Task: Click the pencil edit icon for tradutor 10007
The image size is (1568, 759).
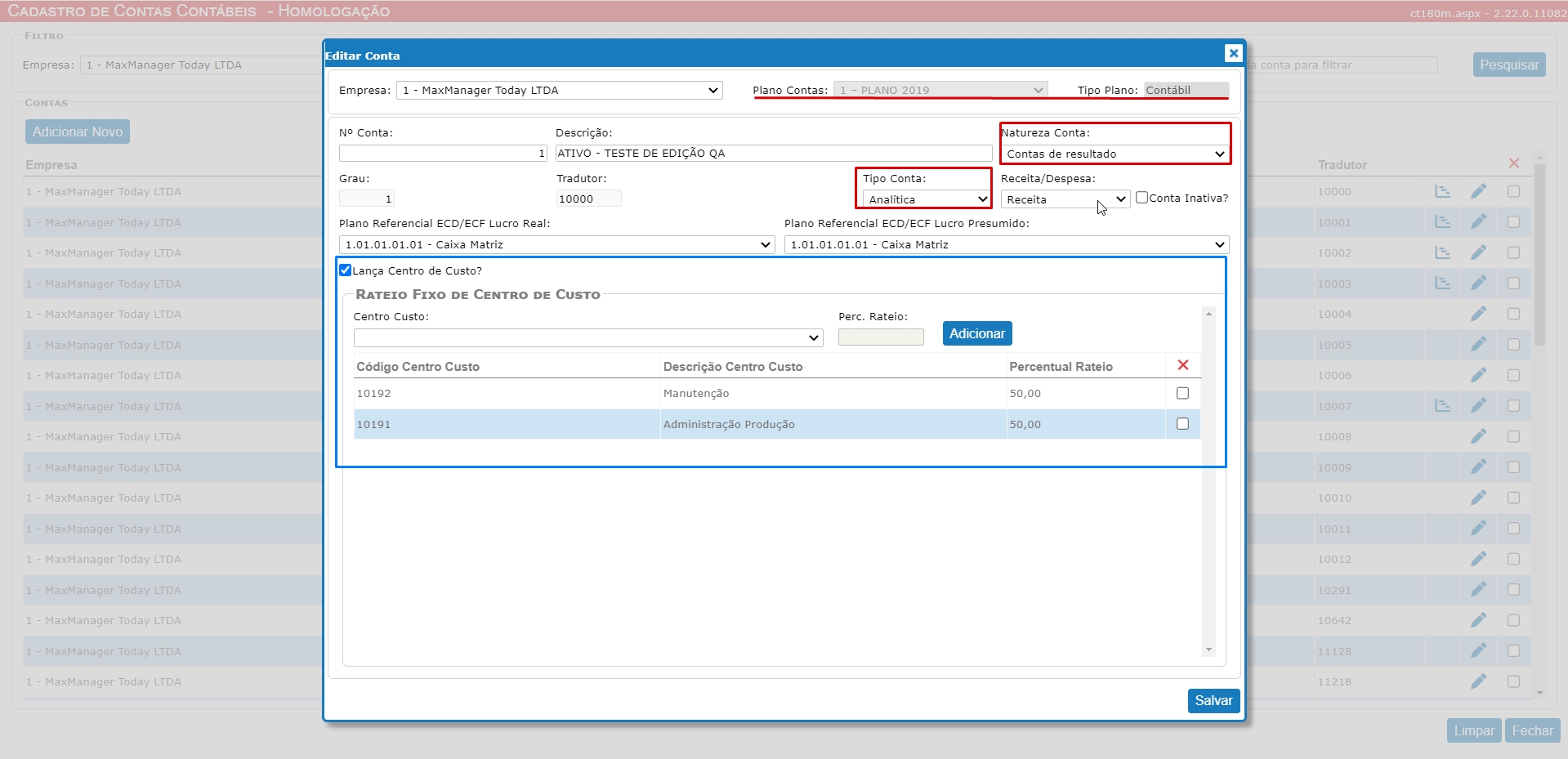Action: 1478,405
